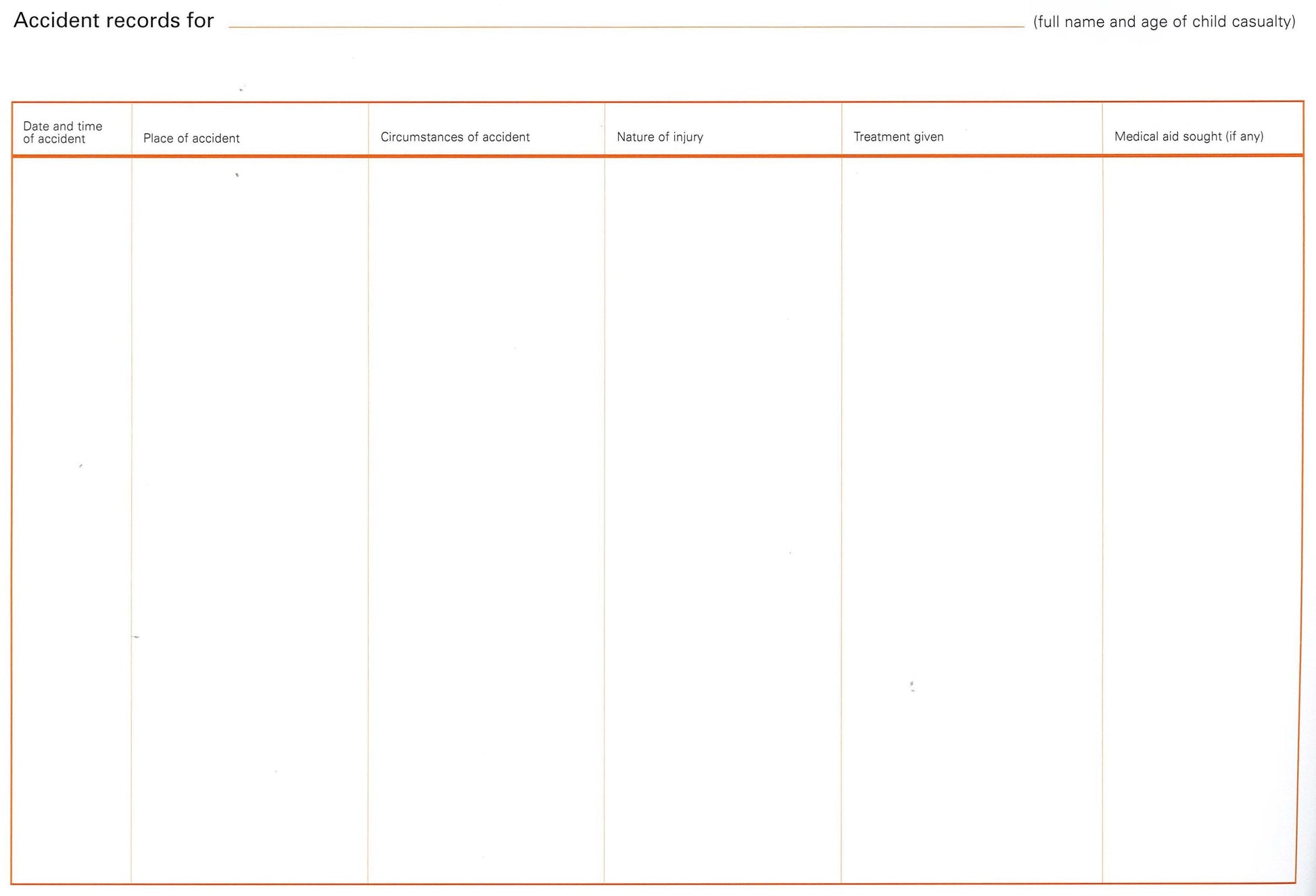1316x896 pixels.
Task: Click the word 'casualty' in the header note
Action: [1263, 22]
